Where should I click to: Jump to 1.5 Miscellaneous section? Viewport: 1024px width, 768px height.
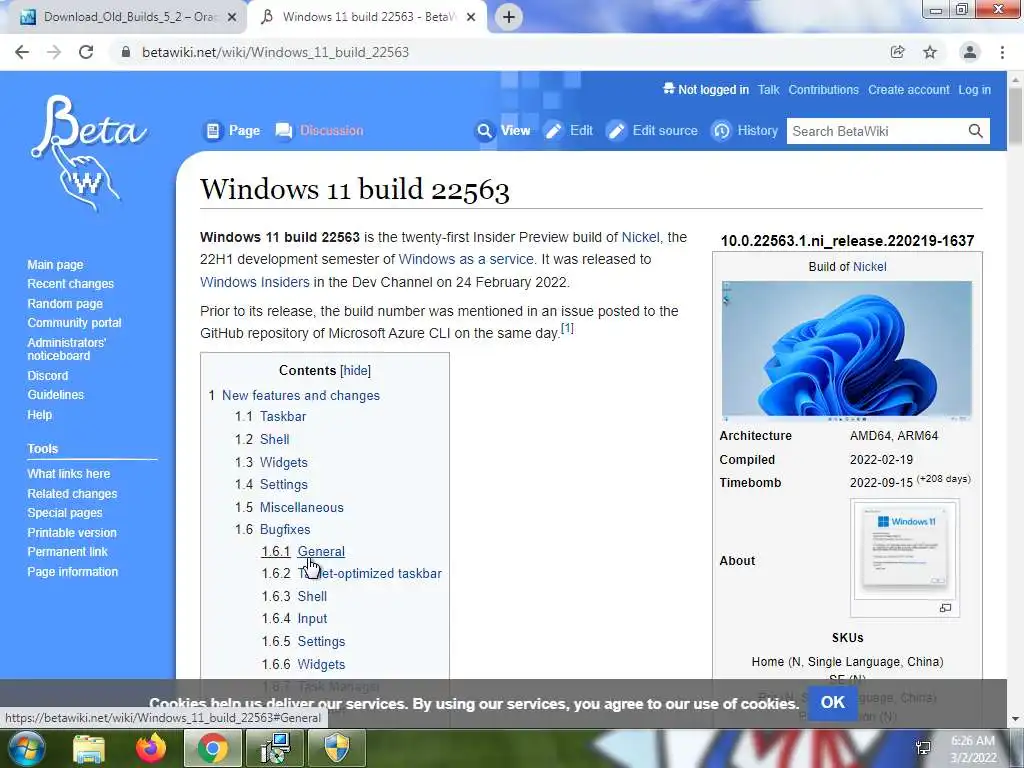pyautogui.click(x=301, y=507)
